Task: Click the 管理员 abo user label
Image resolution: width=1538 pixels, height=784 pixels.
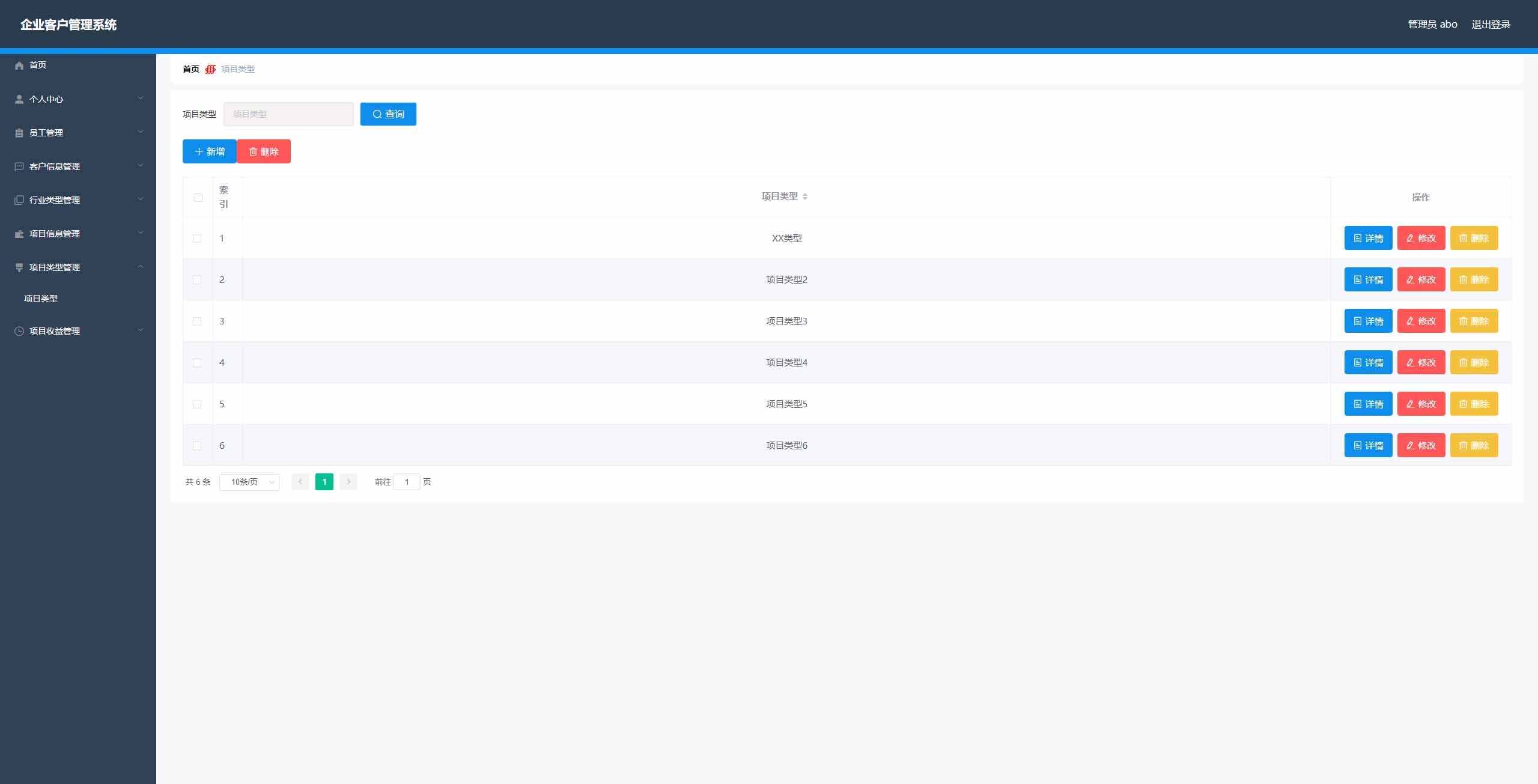Action: [x=1432, y=25]
